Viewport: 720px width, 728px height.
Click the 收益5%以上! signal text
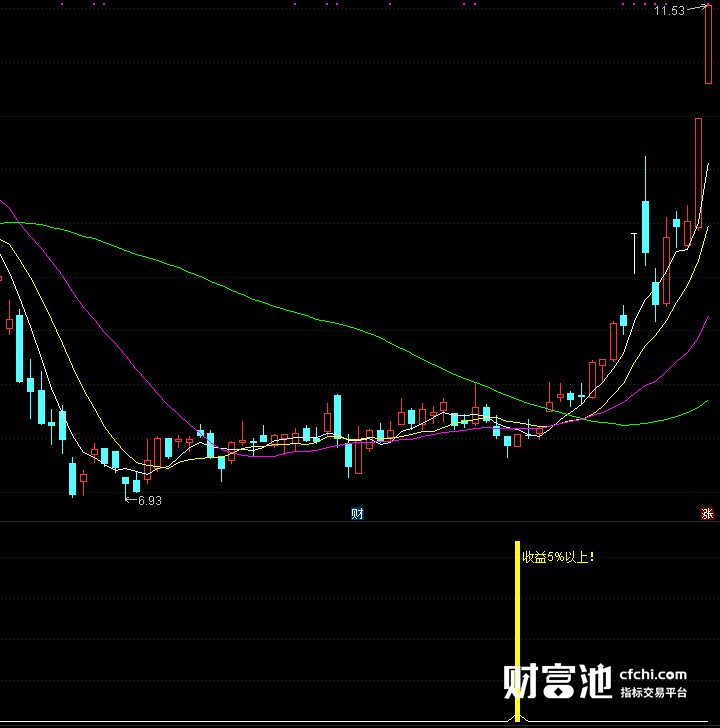pos(558,557)
